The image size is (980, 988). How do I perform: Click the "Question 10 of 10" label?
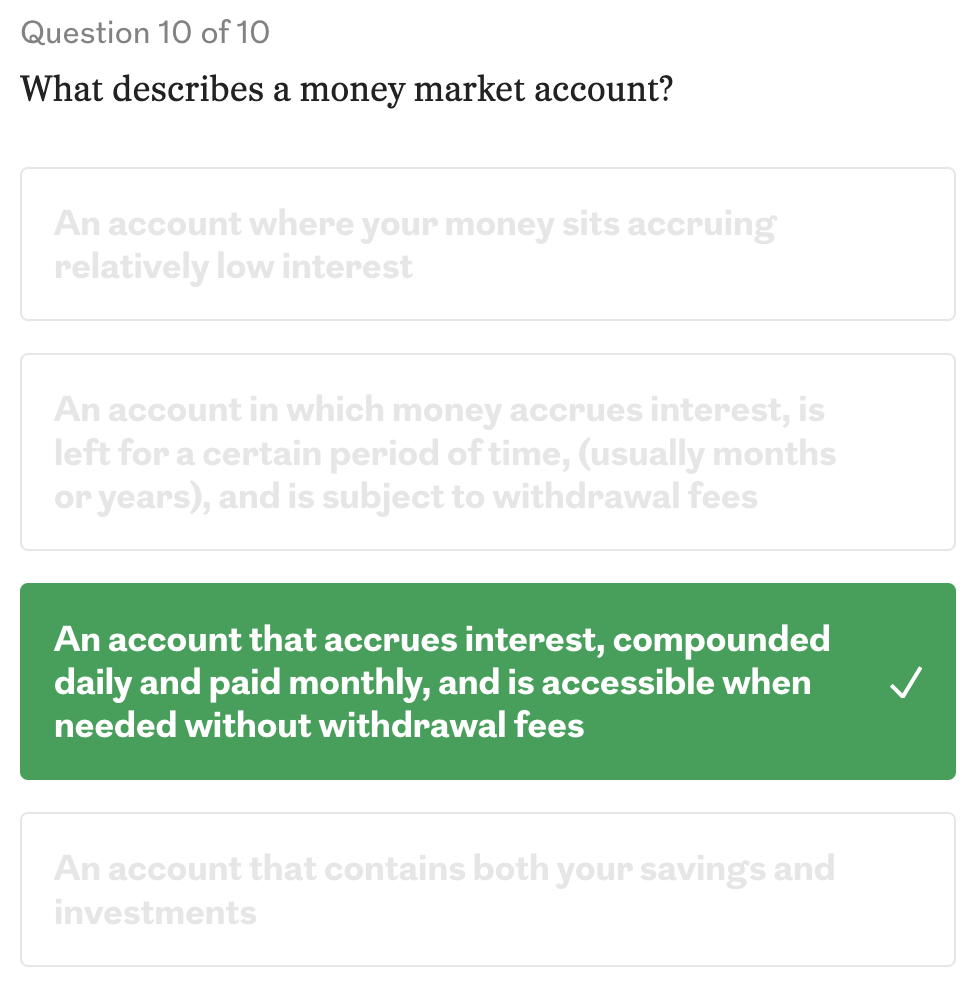point(145,33)
